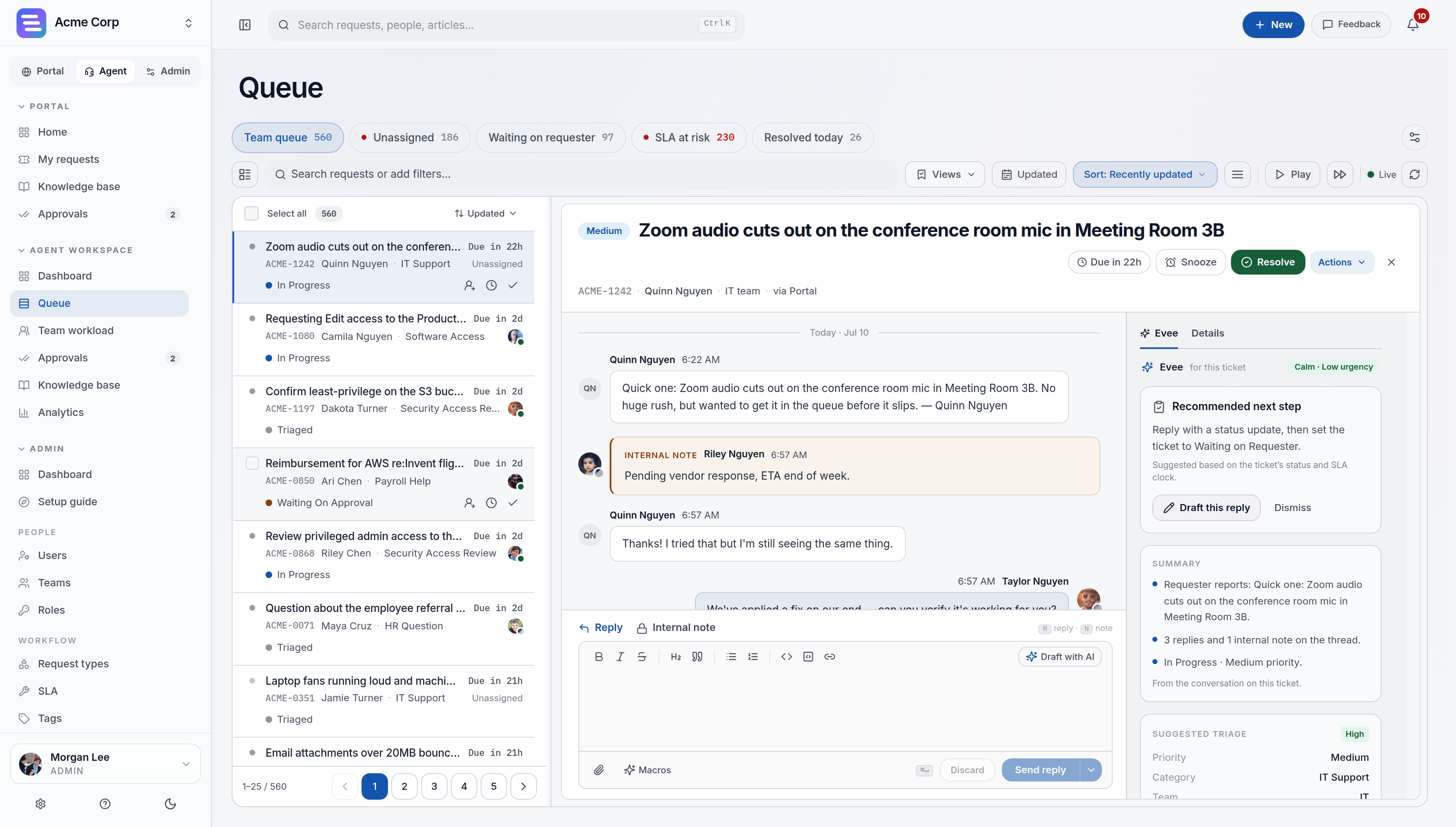The width and height of the screenshot is (1456, 827).
Task: Open the Views dropdown
Action: [x=945, y=174]
